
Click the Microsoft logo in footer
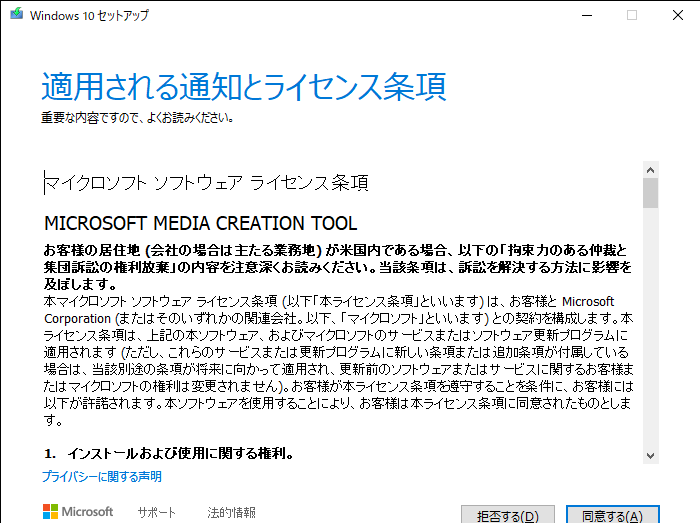[78, 511]
